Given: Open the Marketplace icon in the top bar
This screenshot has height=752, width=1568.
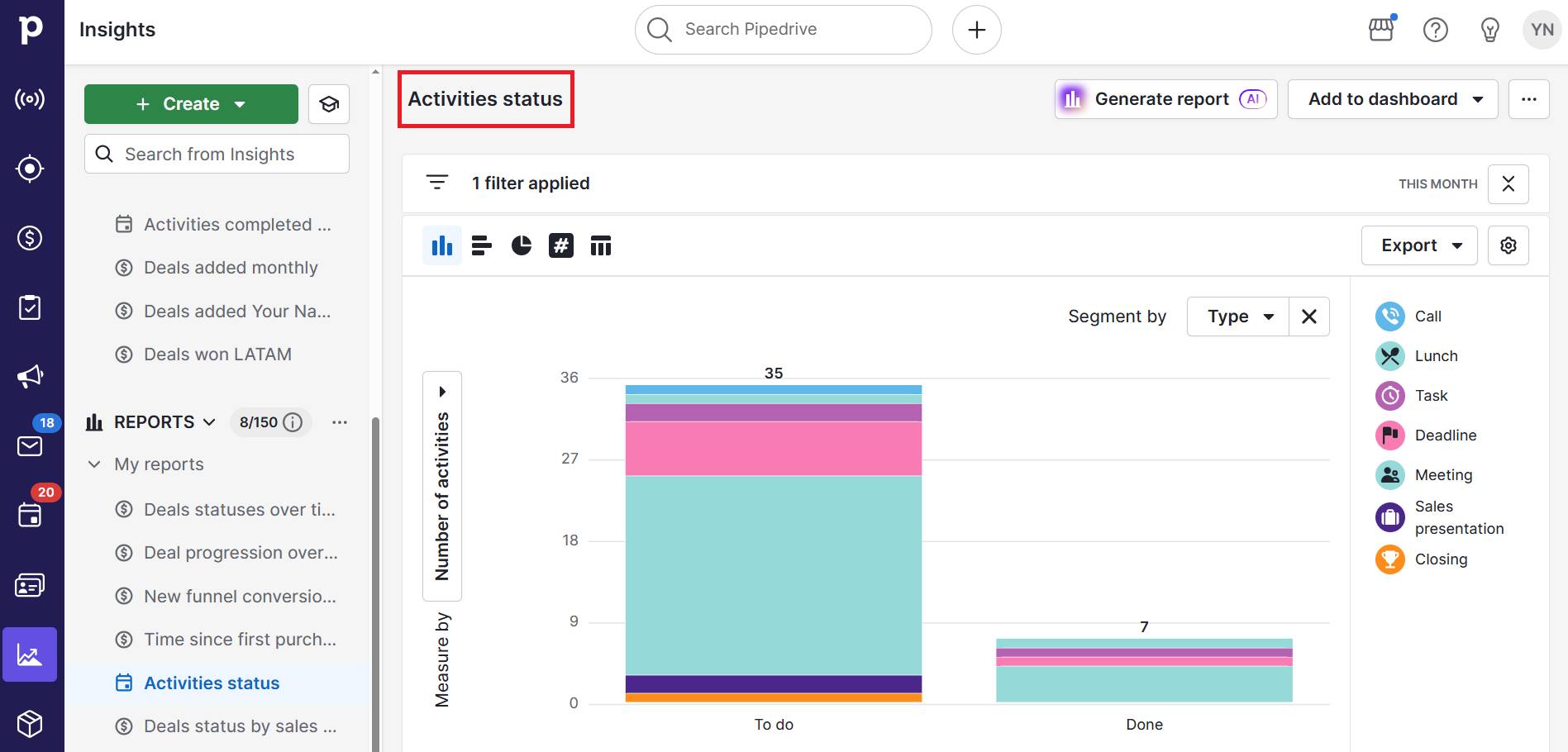Looking at the screenshot, I should (x=1381, y=29).
